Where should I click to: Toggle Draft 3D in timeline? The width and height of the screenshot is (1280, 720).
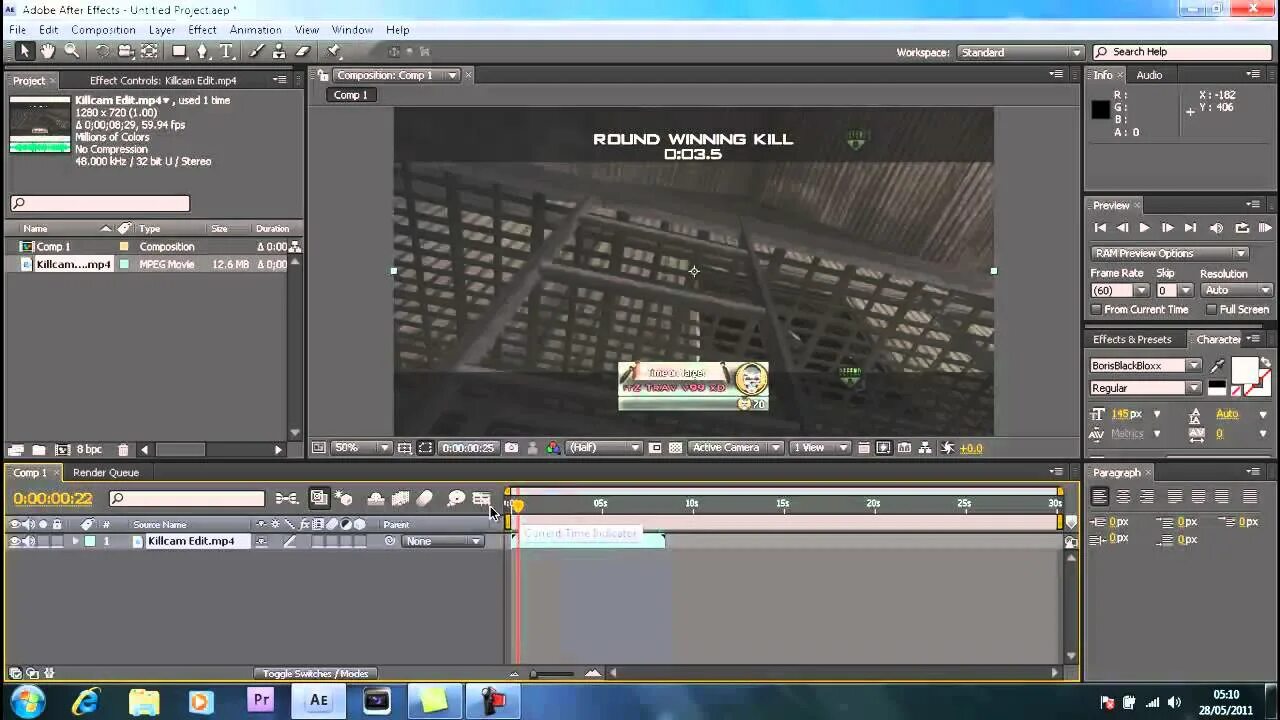tap(344, 498)
